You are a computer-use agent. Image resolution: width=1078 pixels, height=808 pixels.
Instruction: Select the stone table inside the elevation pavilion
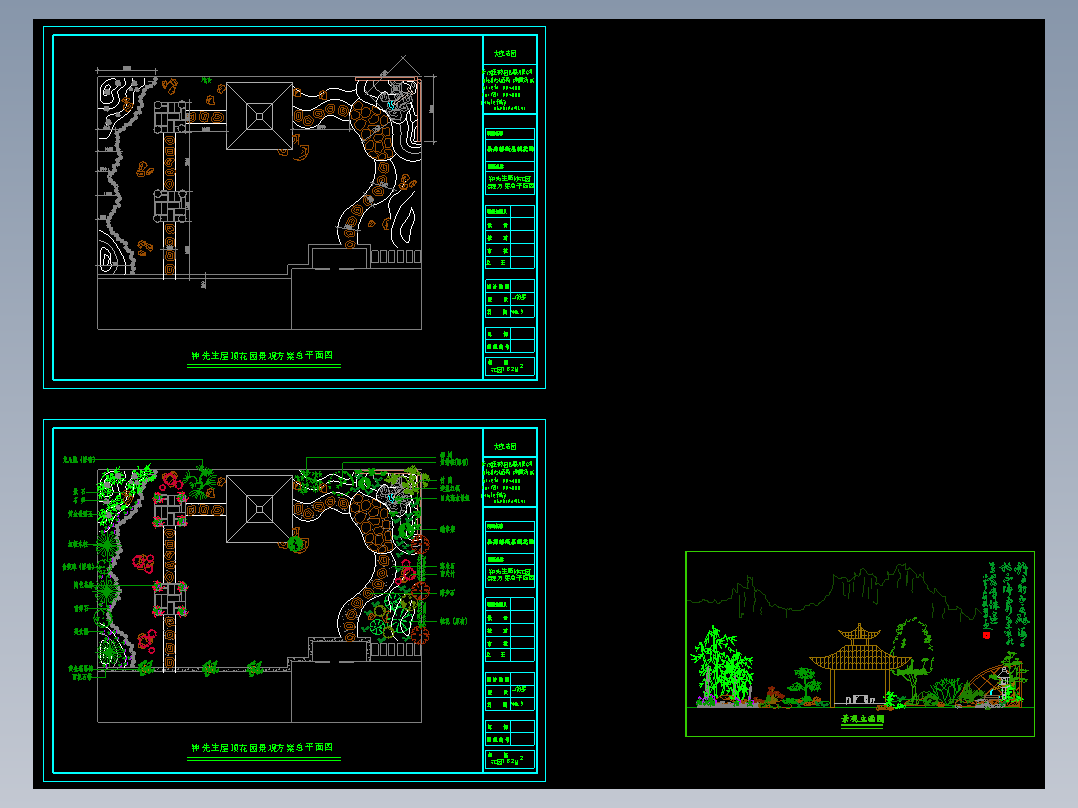(x=859, y=699)
